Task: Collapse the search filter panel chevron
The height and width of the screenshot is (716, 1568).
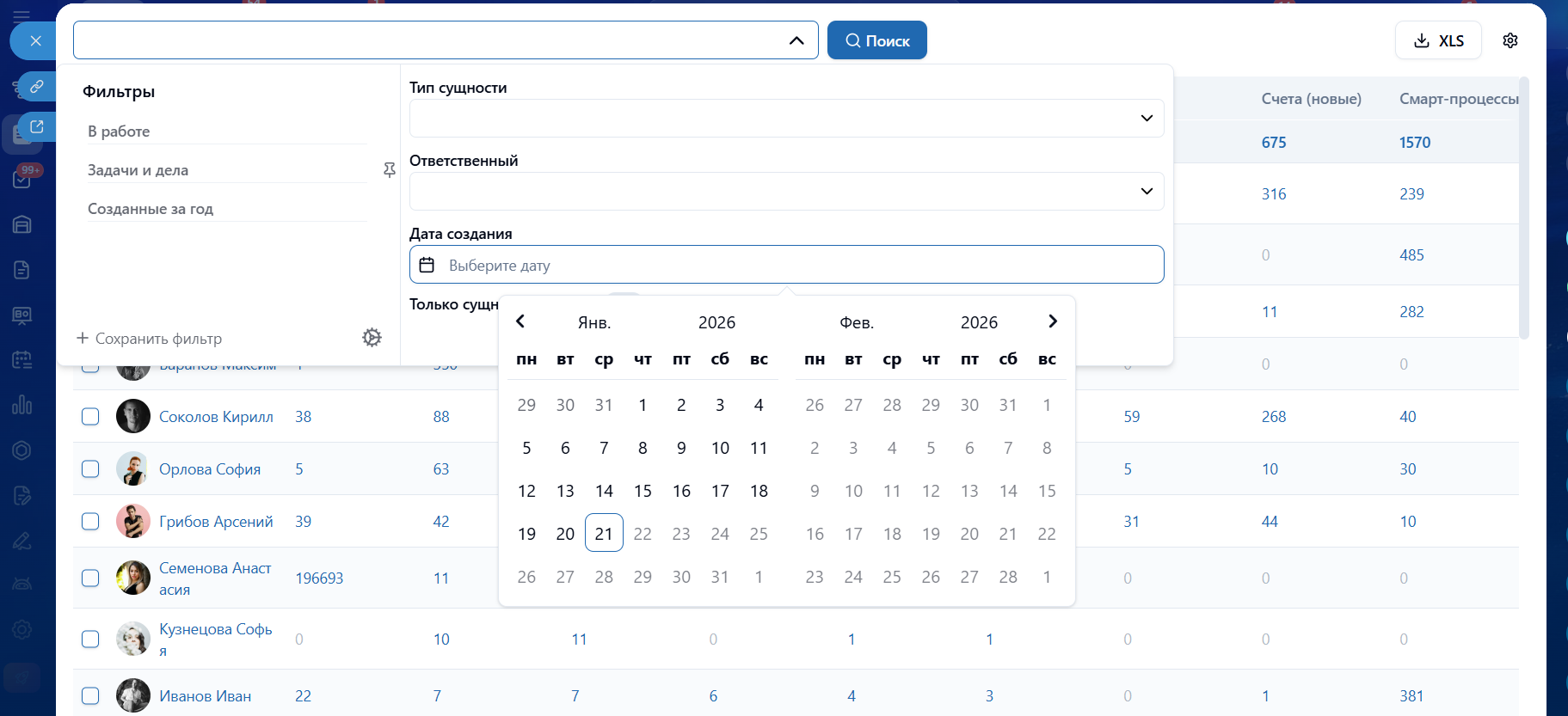Action: coord(796,40)
